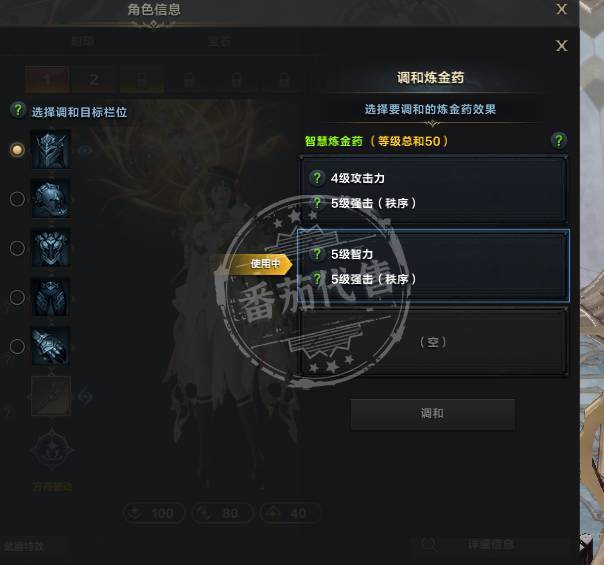Select the gloves equipment slot icon
This screenshot has height=565, width=604.
(x=50, y=346)
